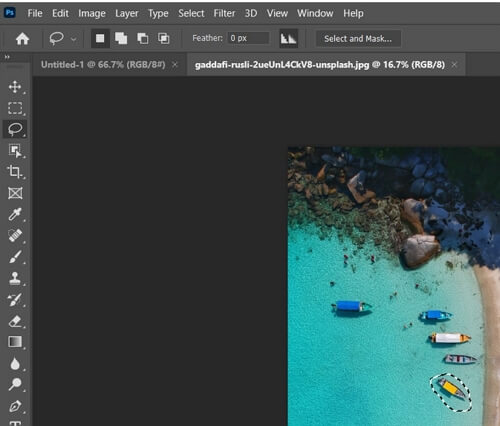
Task: Enable New selection mode
Action: pyautogui.click(x=100, y=39)
